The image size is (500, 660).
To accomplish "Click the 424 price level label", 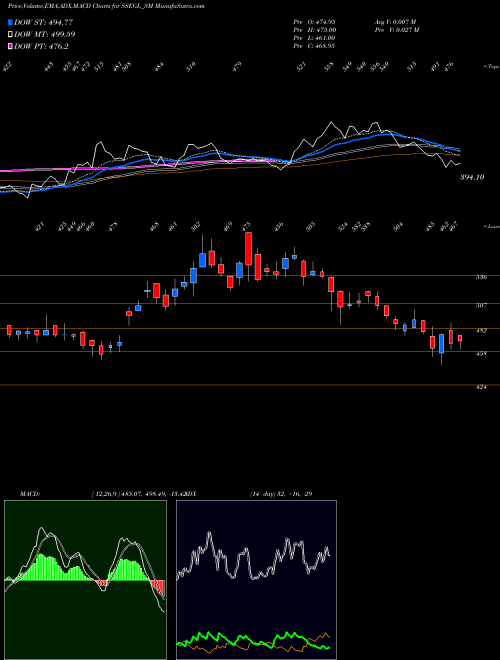I will pos(481,386).
